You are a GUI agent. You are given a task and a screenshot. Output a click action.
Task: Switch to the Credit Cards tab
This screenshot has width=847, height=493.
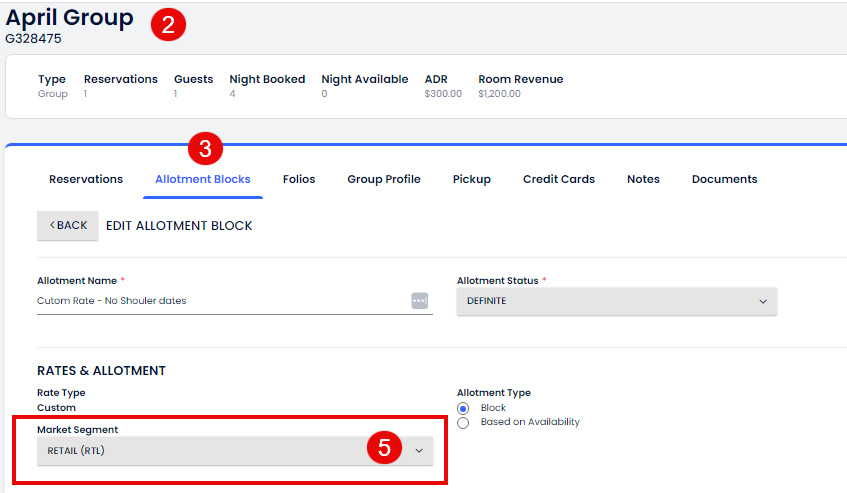pyautogui.click(x=558, y=179)
